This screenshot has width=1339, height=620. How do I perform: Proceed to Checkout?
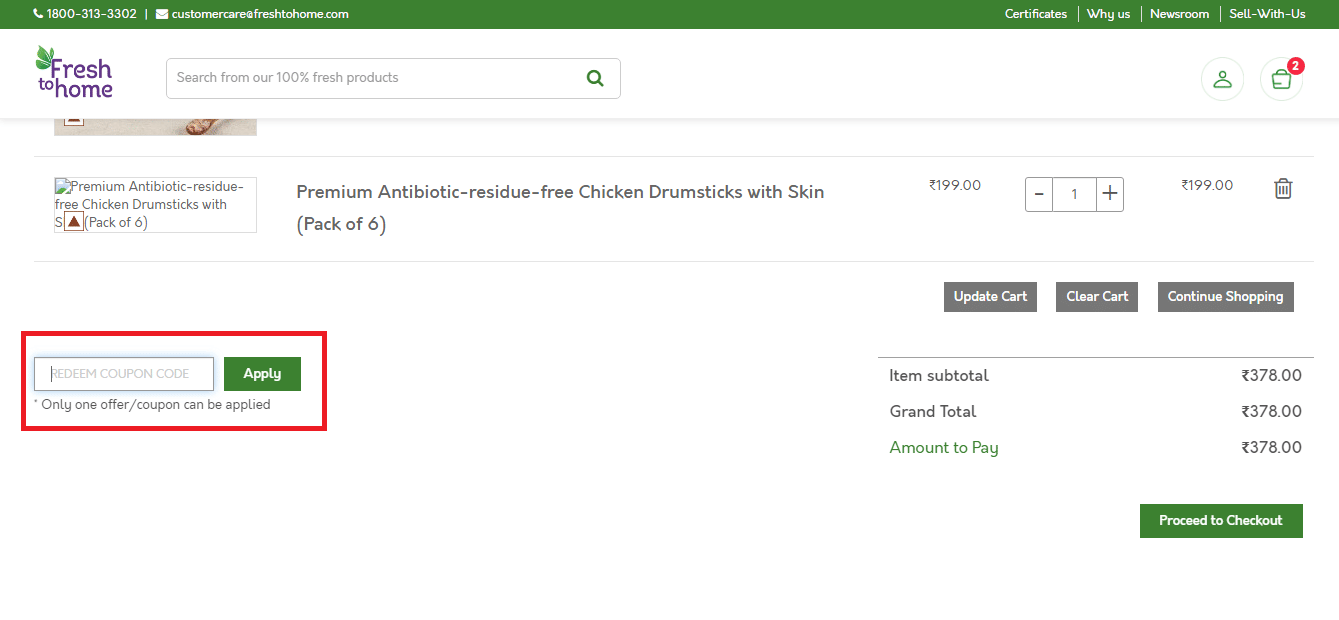click(1220, 521)
